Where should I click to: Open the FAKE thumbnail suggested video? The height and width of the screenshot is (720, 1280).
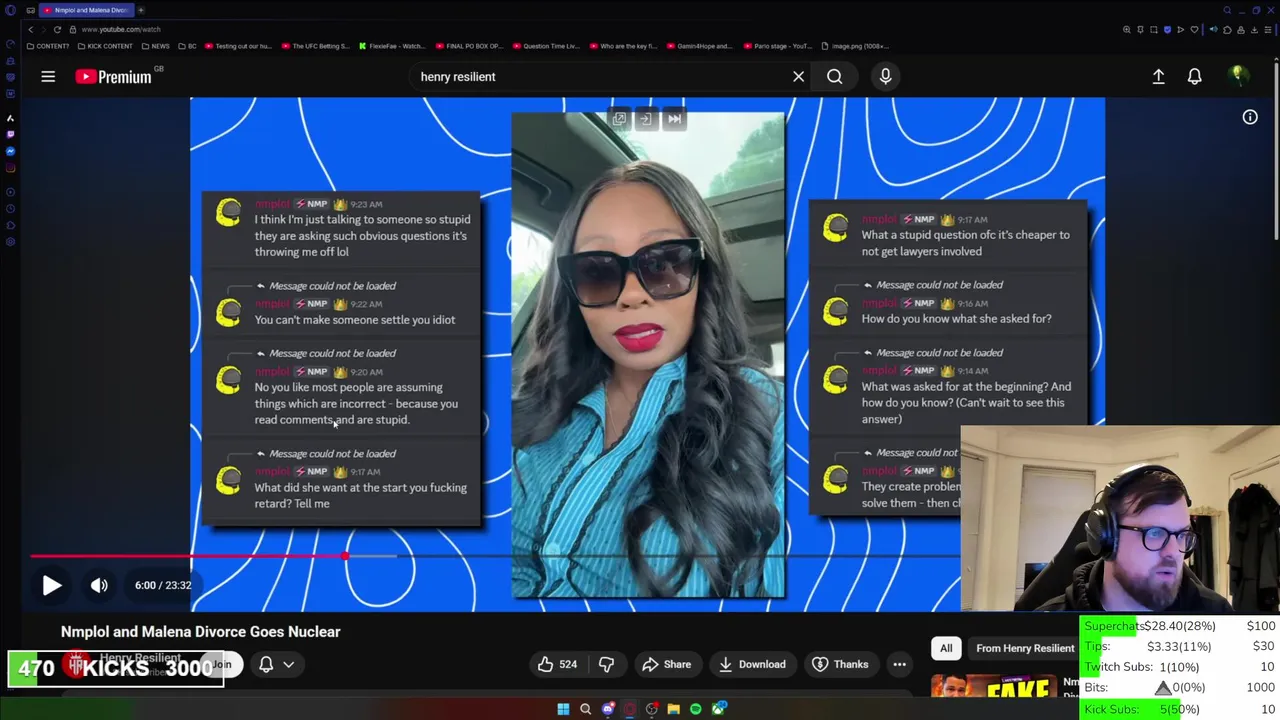994,688
